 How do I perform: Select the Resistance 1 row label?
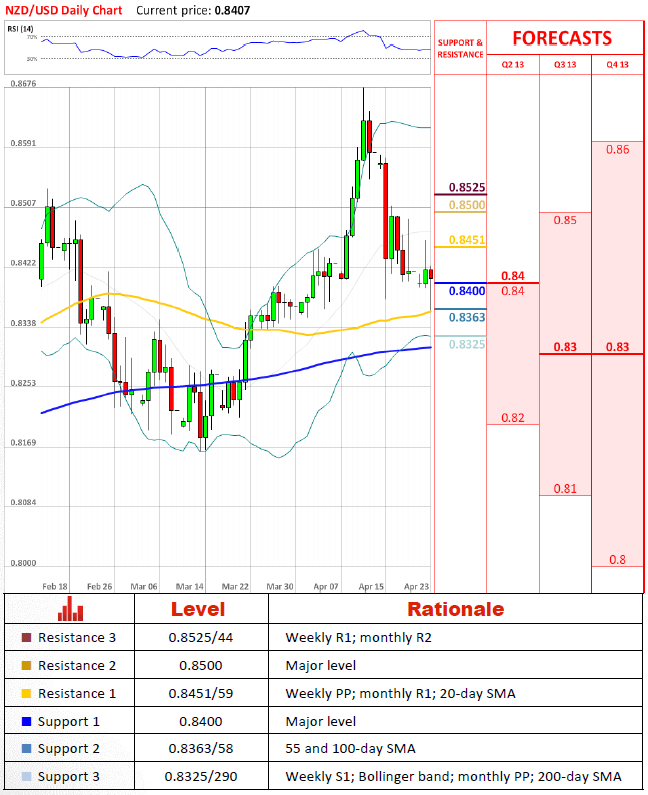click(x=77, y=693)
